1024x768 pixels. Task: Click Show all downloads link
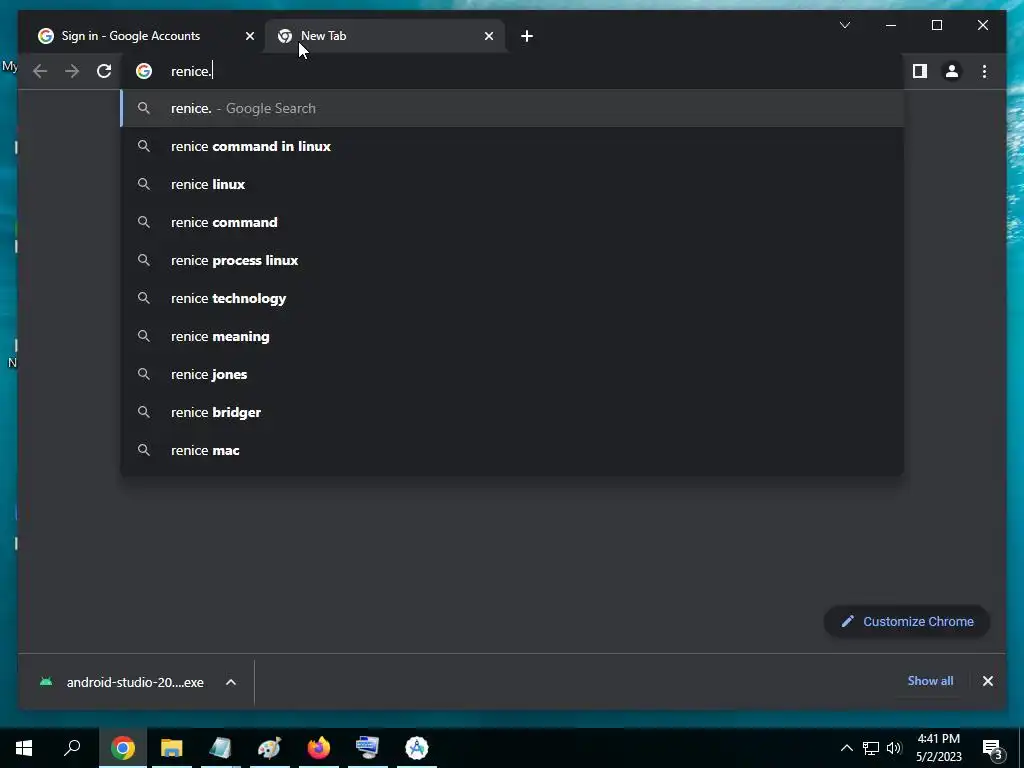tap(930, 681)
